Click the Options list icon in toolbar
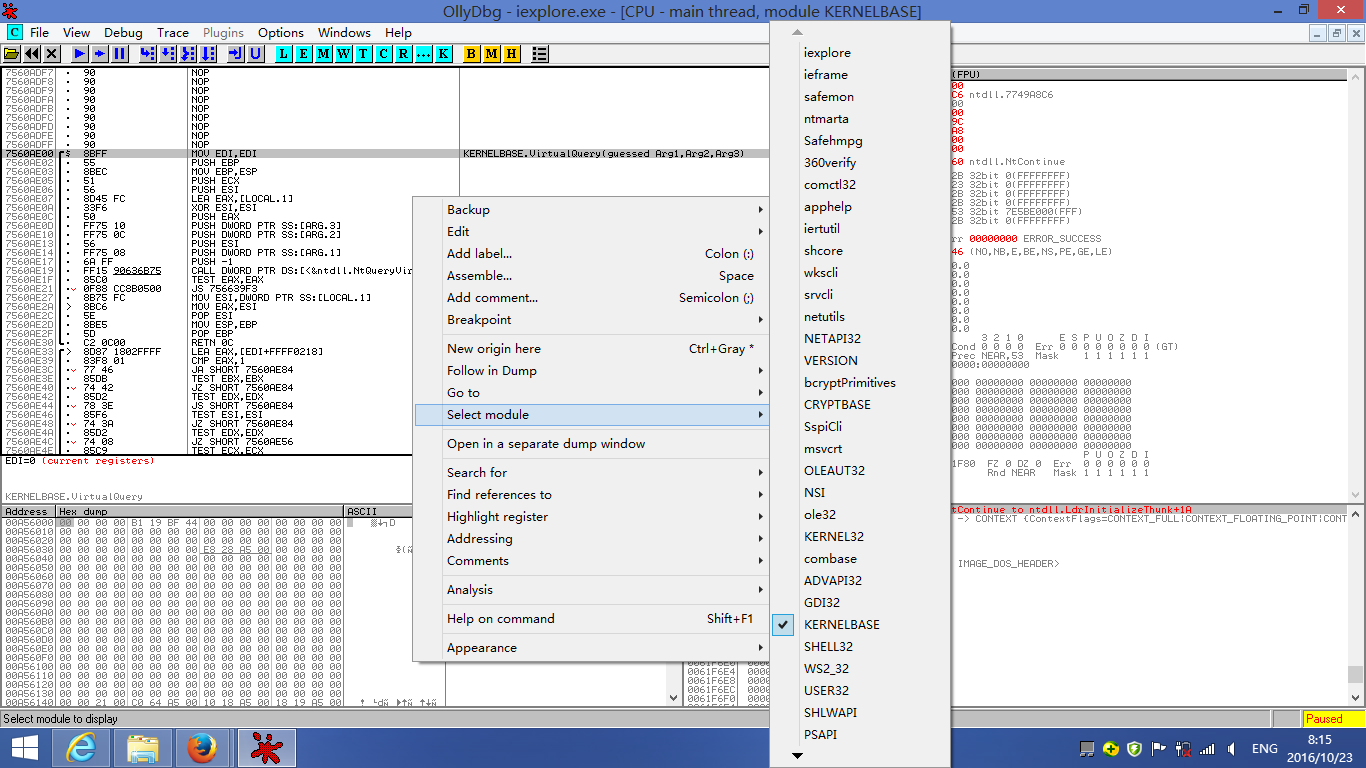The height and width of the screenshot is (768, 1366). coord(540,53)
